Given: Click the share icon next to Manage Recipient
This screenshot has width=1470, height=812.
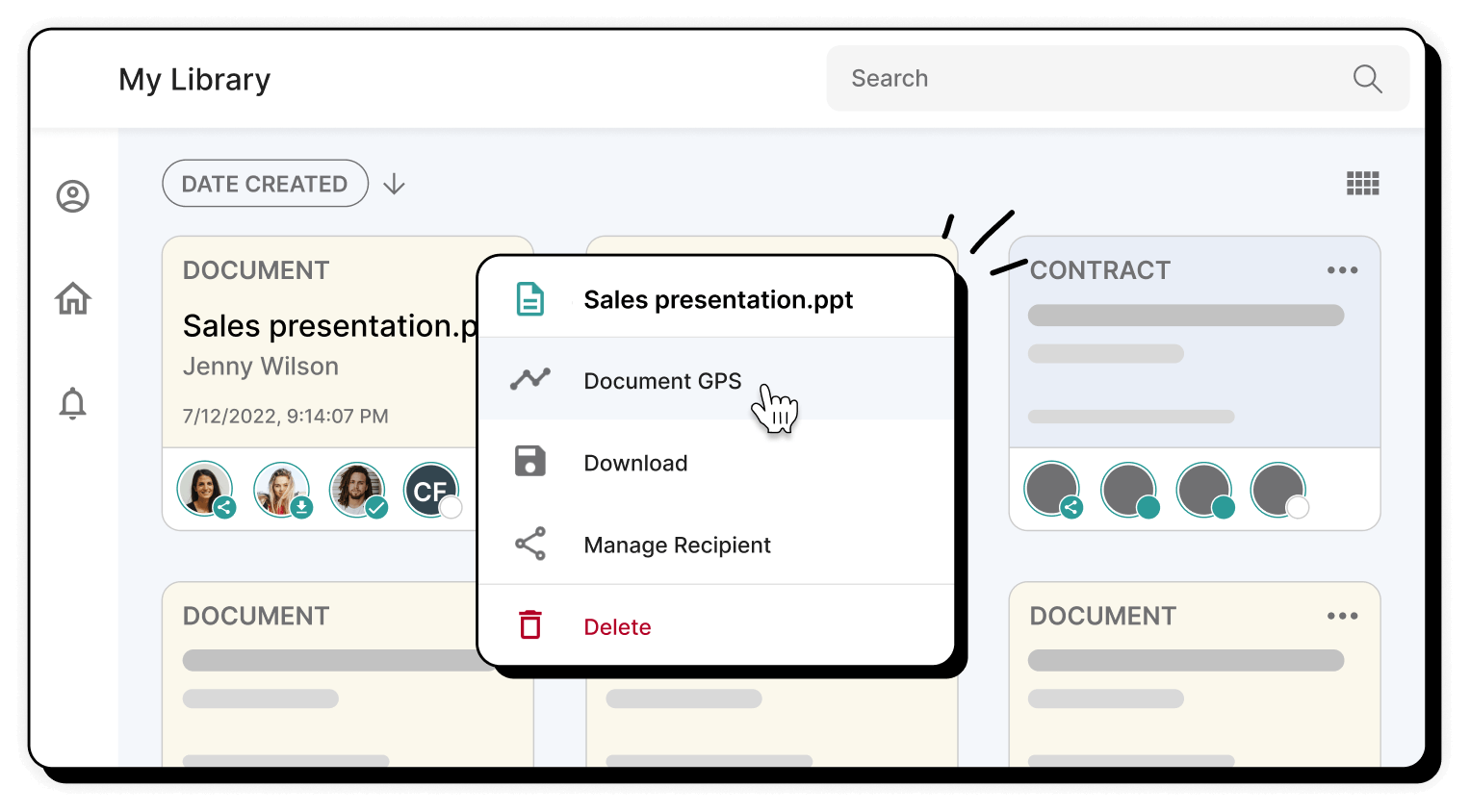Looking at the screenshot, I should (530, 544).
